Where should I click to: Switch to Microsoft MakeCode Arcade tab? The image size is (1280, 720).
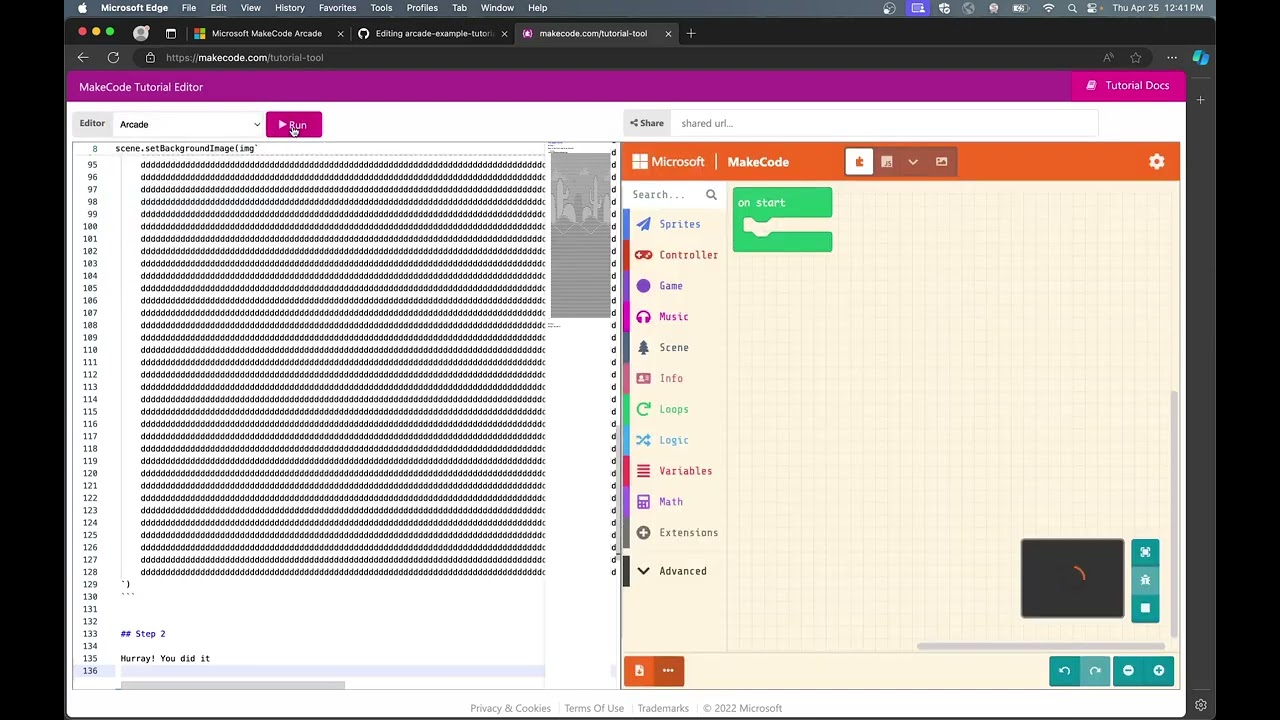[x=266, y=33]
